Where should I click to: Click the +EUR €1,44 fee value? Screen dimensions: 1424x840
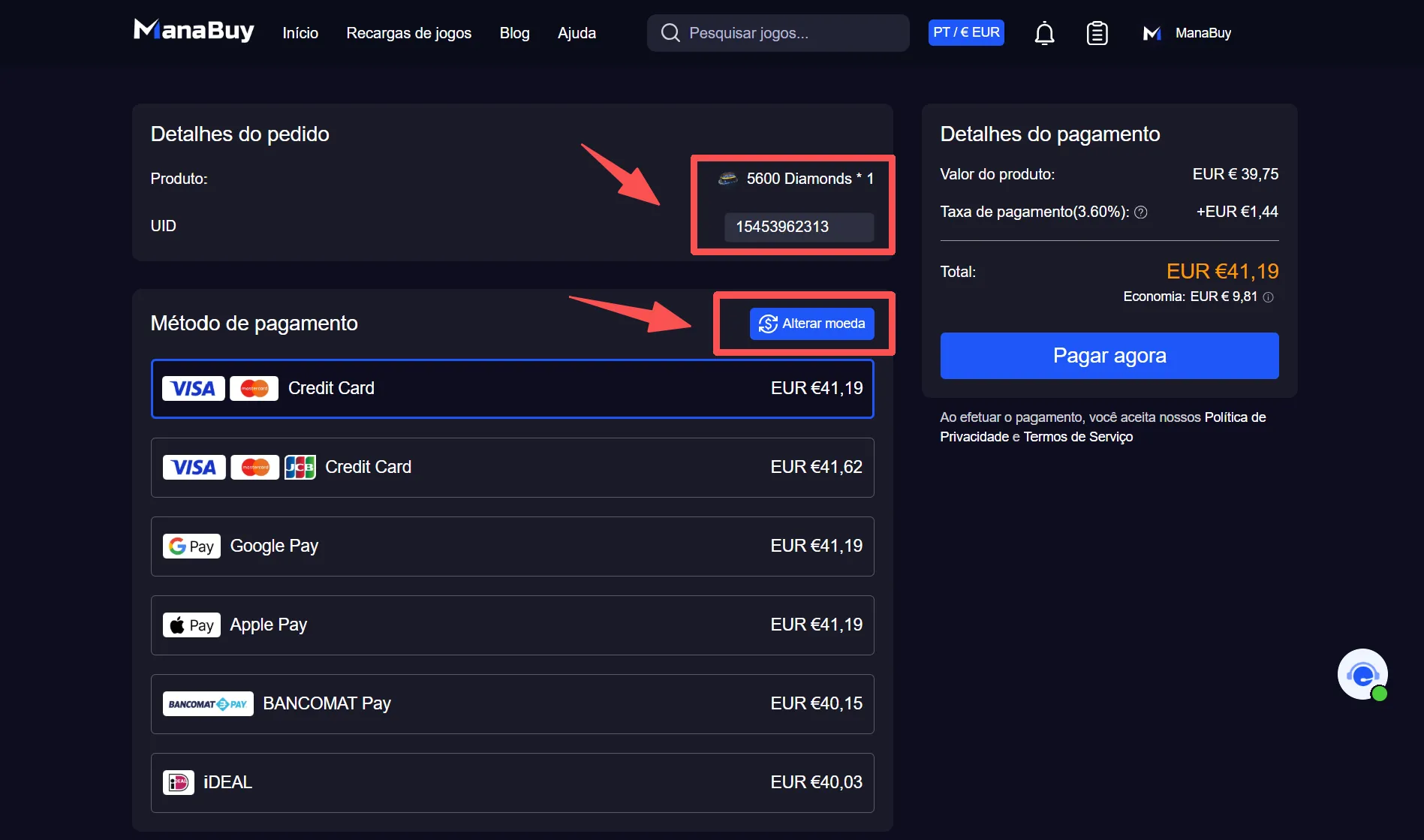point(1236,212)
